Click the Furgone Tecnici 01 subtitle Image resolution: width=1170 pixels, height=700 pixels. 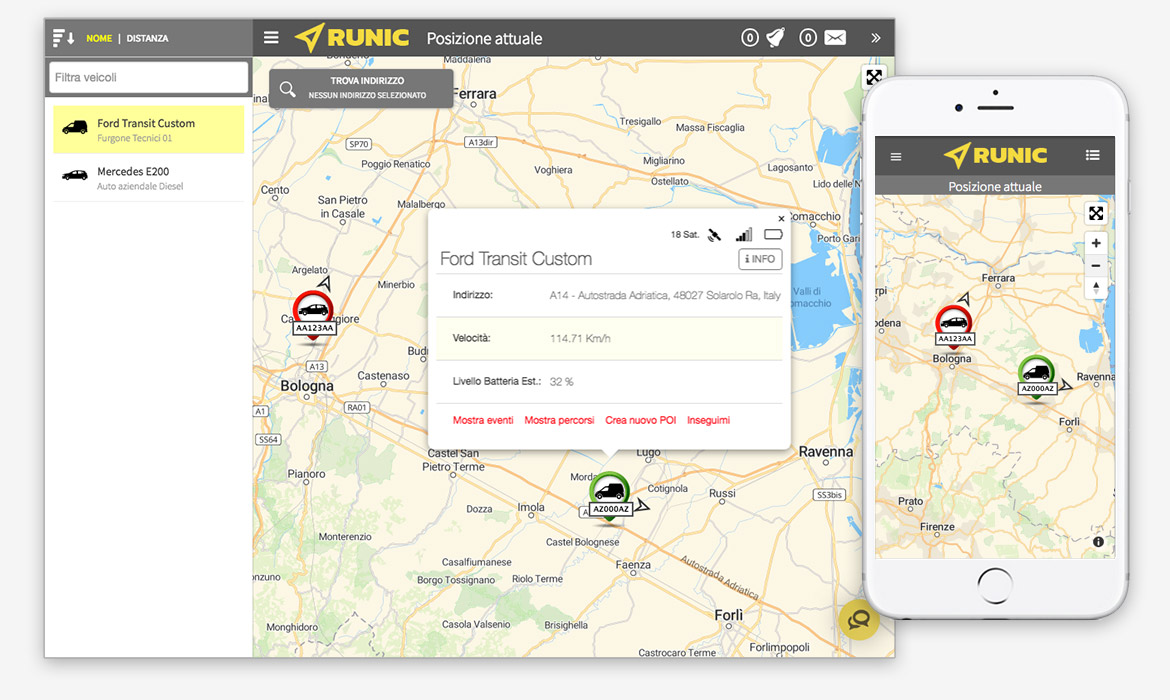click(134, 139)
